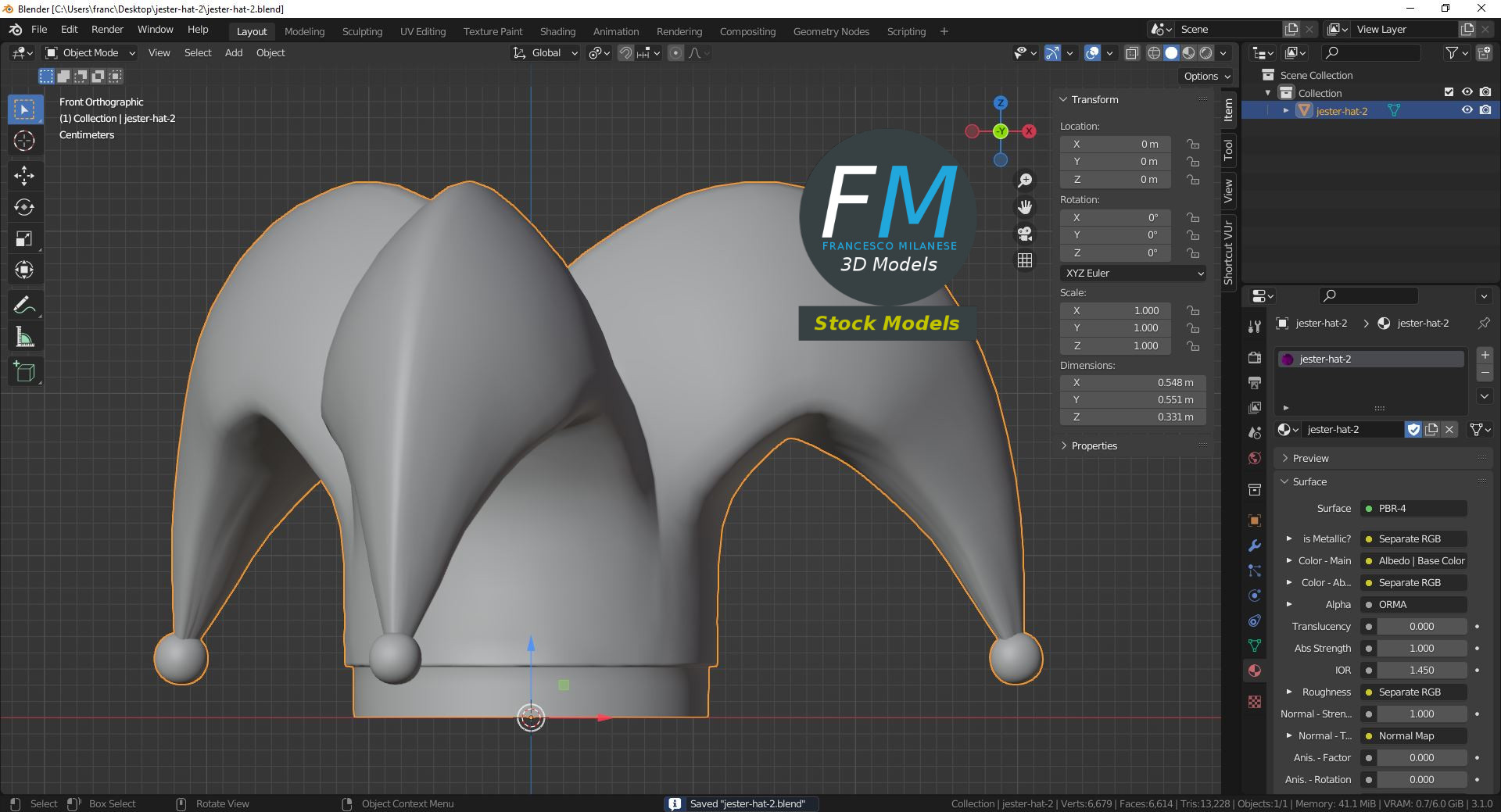This screenshot has height=812, width=1501.
Task: Click the Normal Map input button
Action: tap(1413, 736)
